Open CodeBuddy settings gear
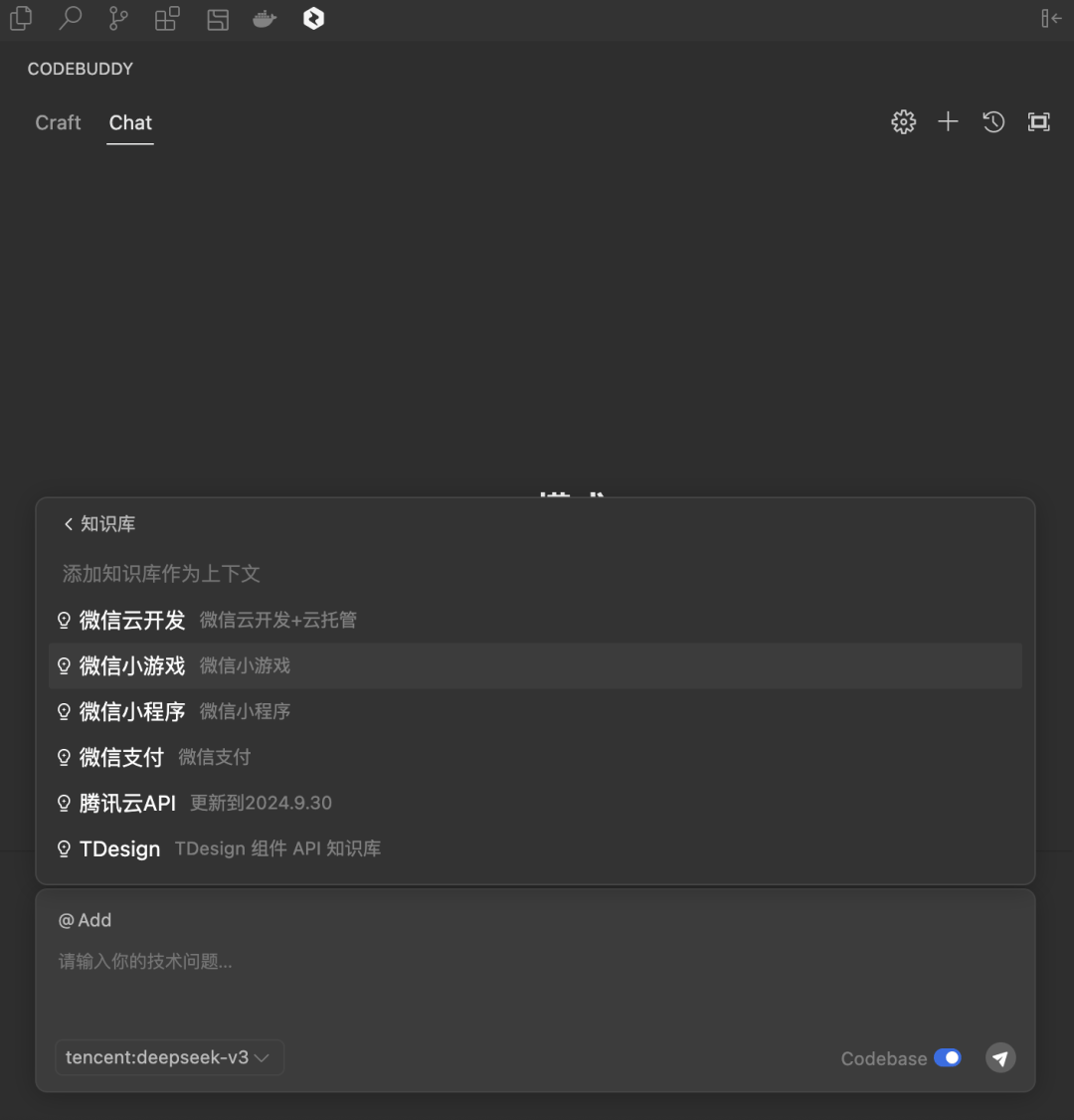This screenshot has width=1074, height=1120. (x=903, y=122)
